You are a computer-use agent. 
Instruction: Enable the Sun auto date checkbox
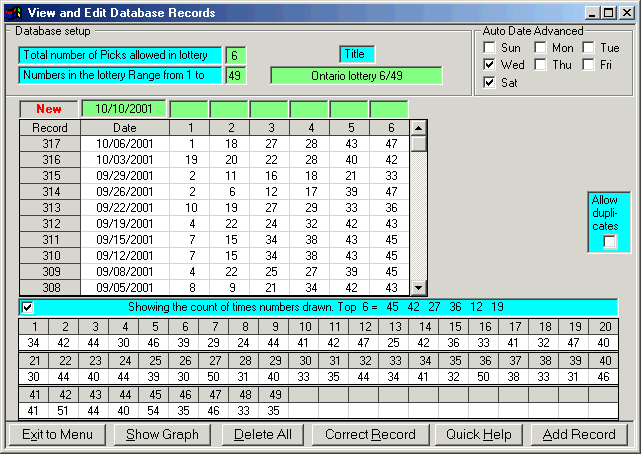click(489, 47)
